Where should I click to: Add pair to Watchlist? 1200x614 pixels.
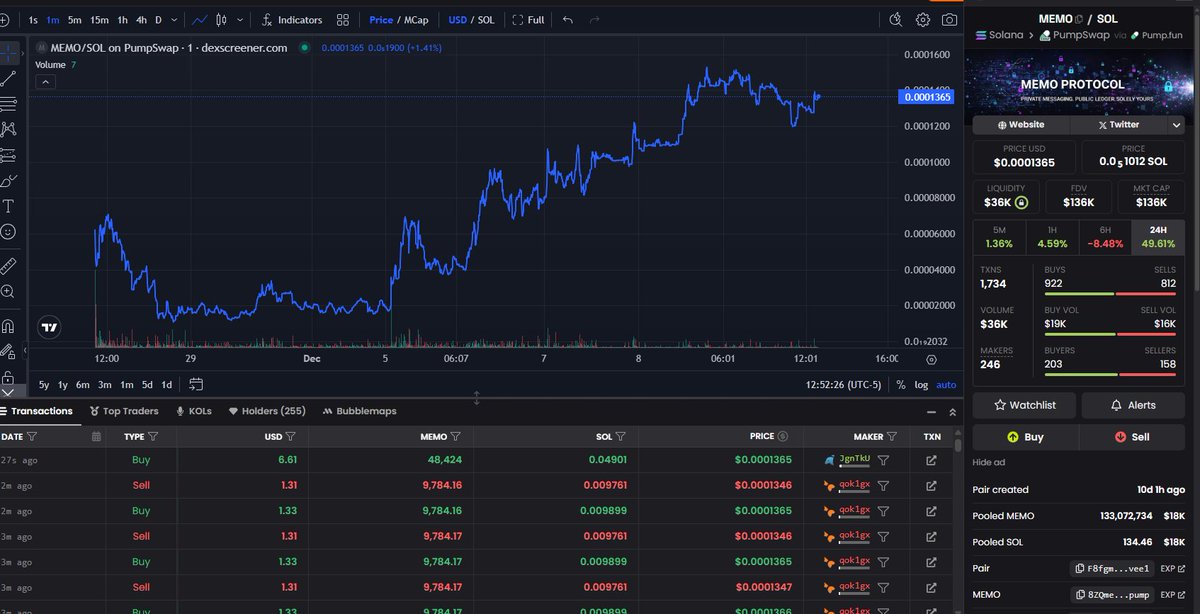[x=1026, y=405]
